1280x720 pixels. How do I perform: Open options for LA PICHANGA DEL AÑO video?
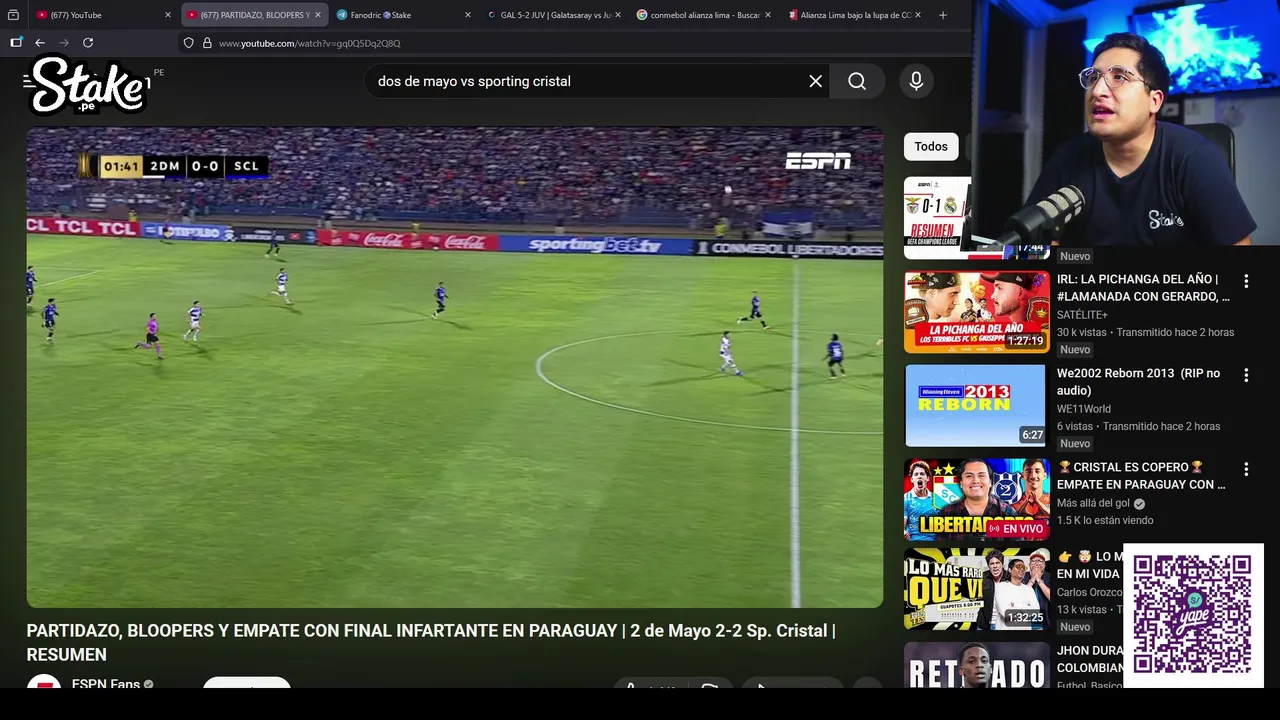pos(1246,281)
